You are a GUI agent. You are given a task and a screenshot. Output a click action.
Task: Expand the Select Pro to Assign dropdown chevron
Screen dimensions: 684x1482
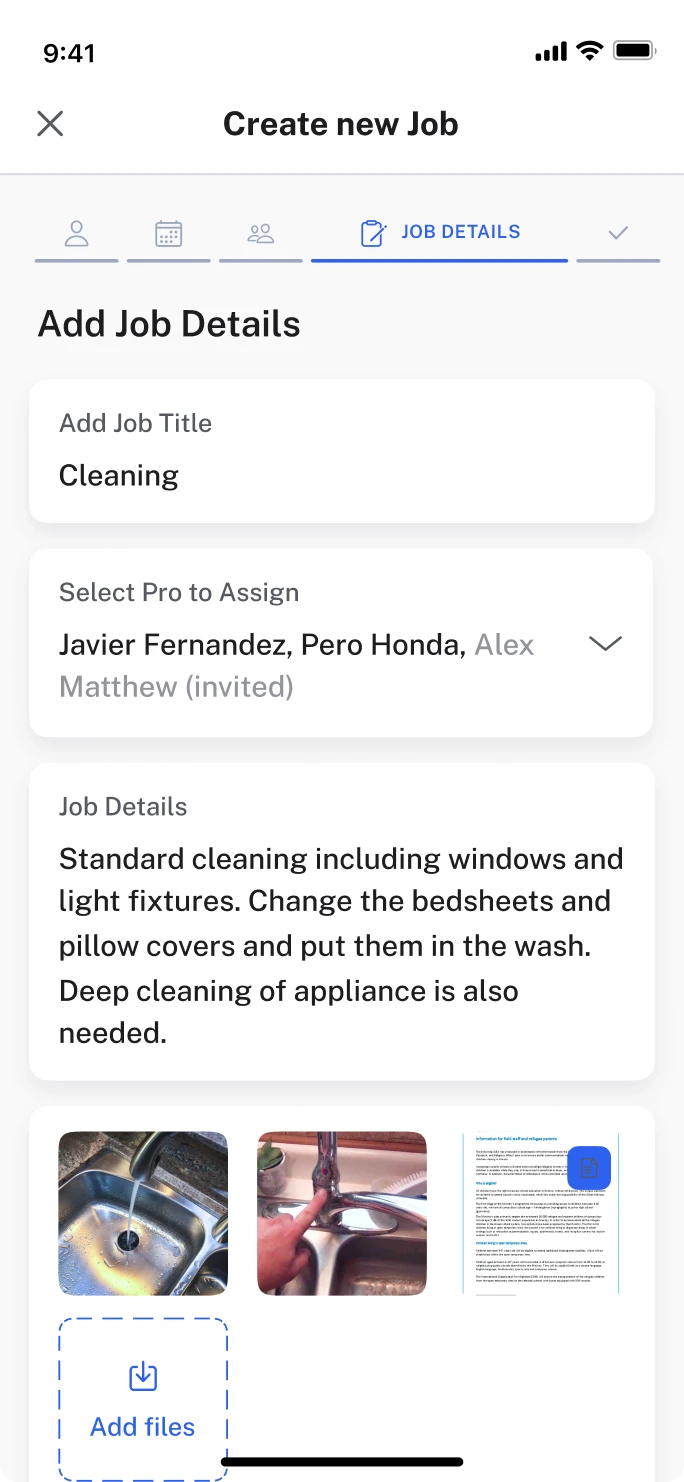pos(605,643)
